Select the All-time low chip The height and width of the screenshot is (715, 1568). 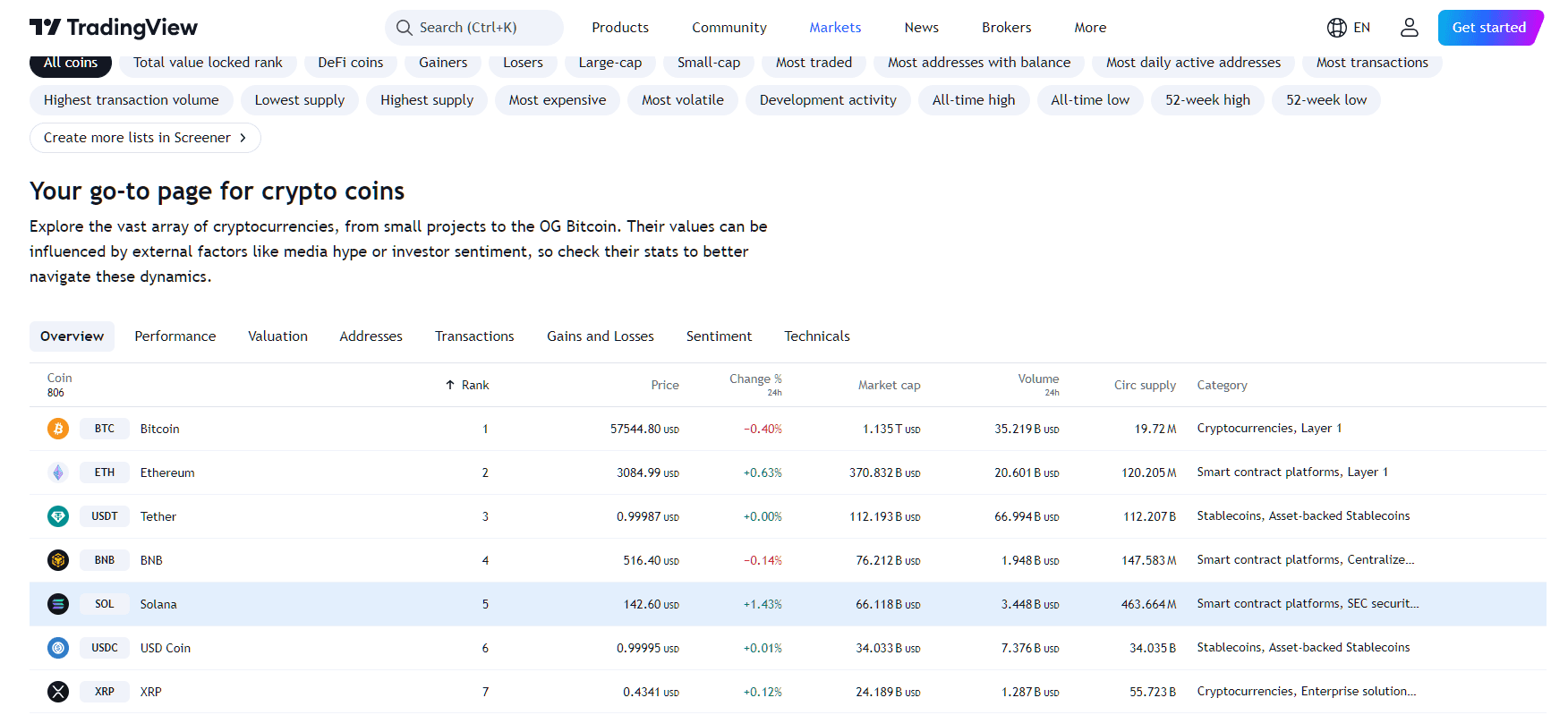coord(1090,100)
